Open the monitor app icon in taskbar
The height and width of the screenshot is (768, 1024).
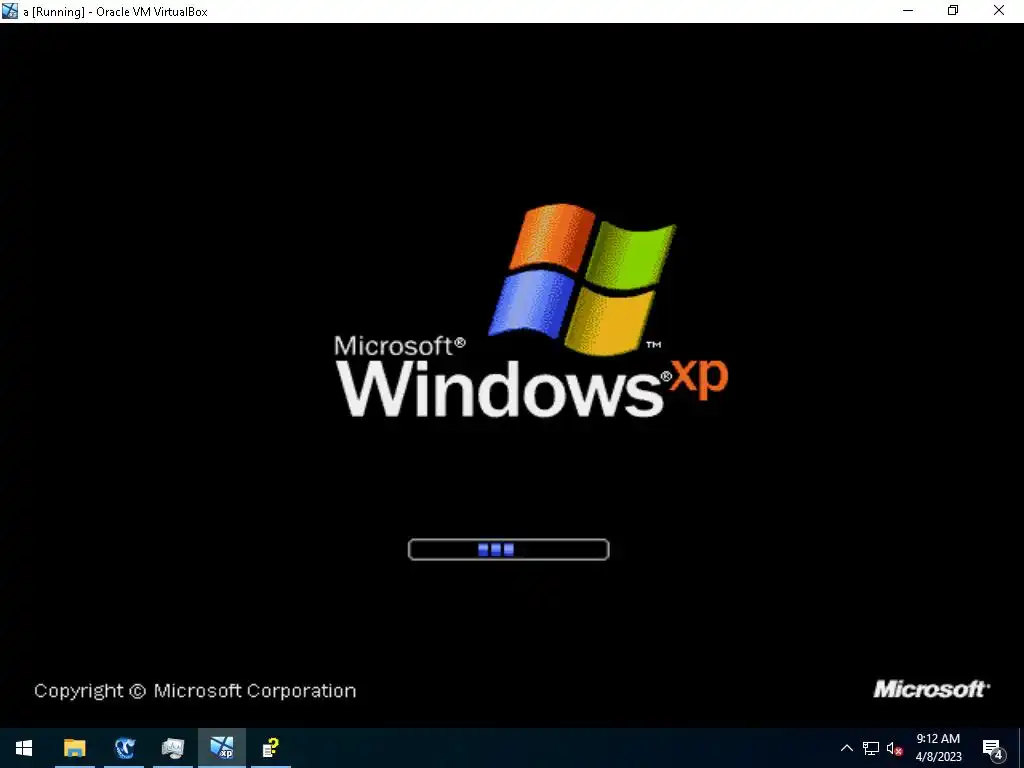tap(173, 748)
